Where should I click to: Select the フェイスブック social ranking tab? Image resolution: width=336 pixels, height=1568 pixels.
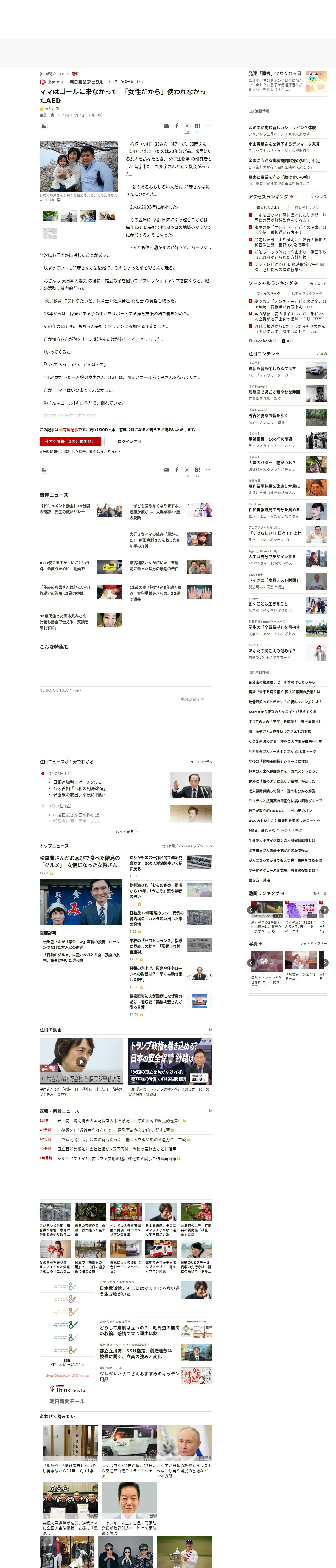point(268,293)
